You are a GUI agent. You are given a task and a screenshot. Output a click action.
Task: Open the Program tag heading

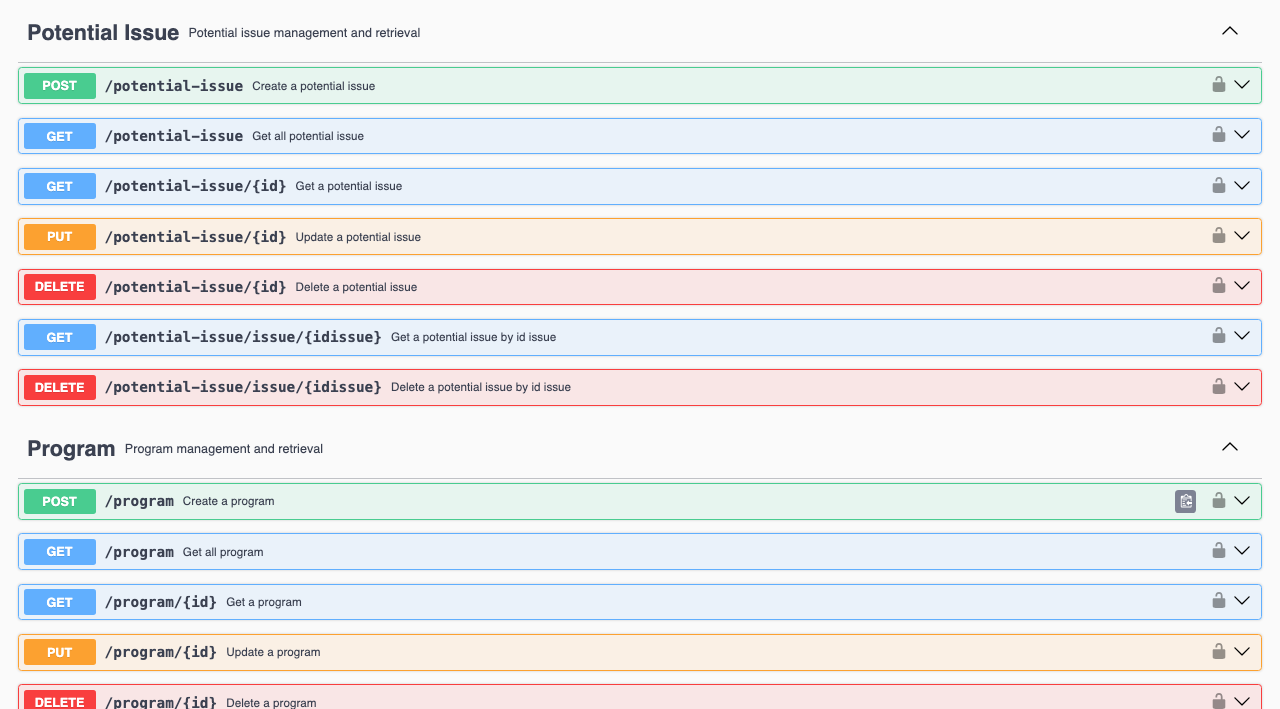point(71,448)
